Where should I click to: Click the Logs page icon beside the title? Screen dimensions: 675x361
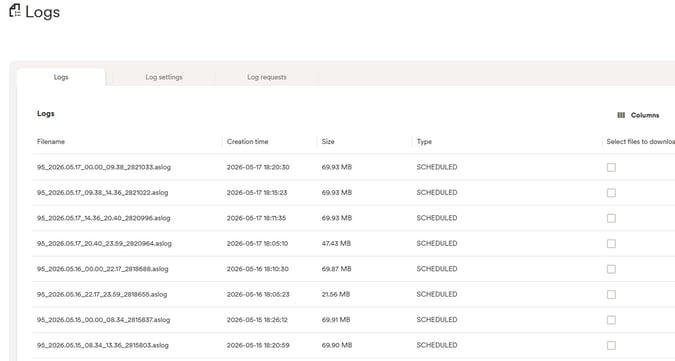[x=15, y=11]
